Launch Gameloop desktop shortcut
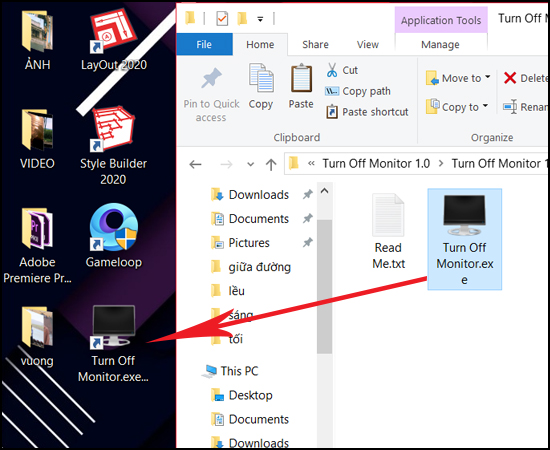This screenshot has width=550, height=450. [x=114, y=236]
